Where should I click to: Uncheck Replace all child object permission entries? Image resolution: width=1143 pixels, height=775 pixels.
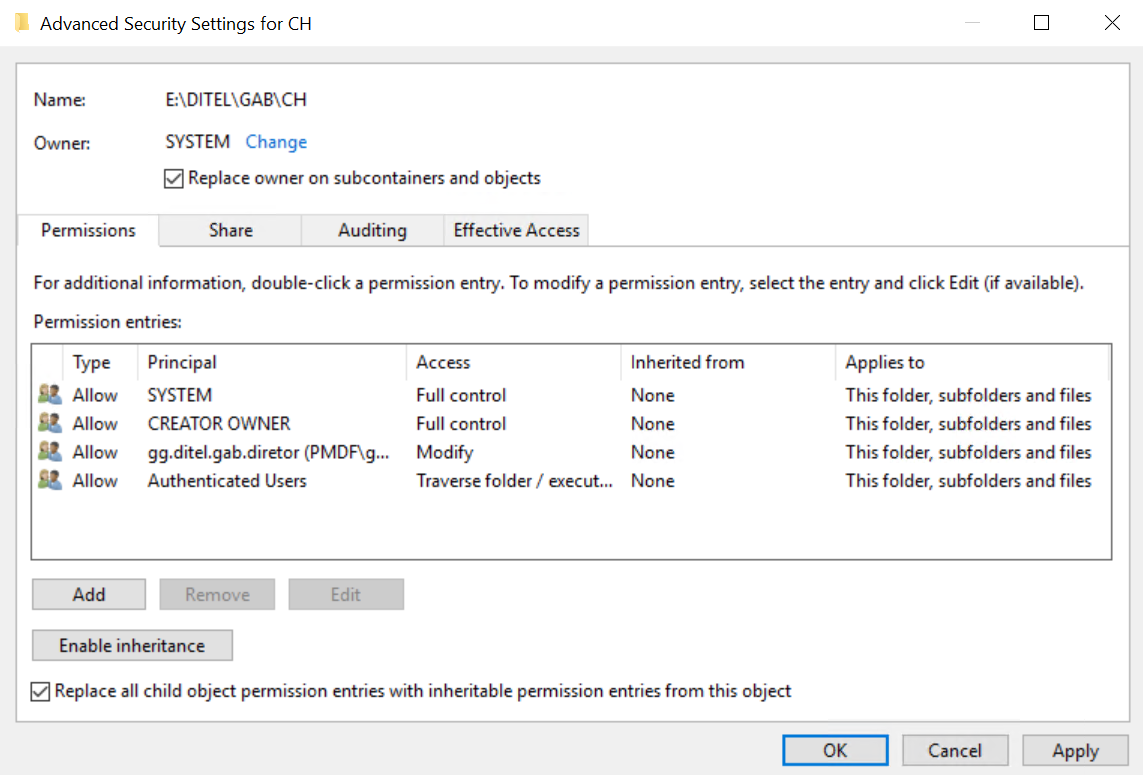click(41, 691)
